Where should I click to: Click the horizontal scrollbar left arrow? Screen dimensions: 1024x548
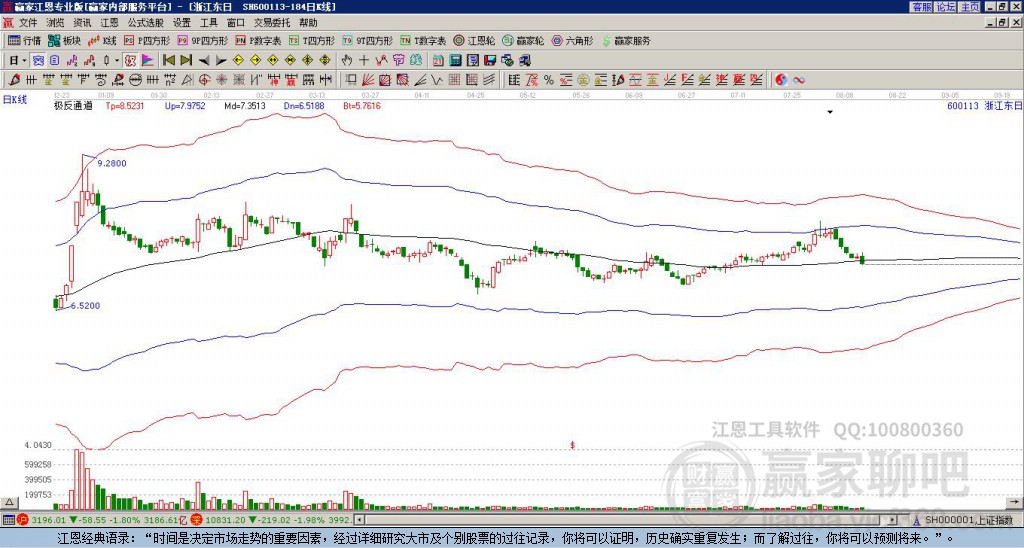point(359,520)
